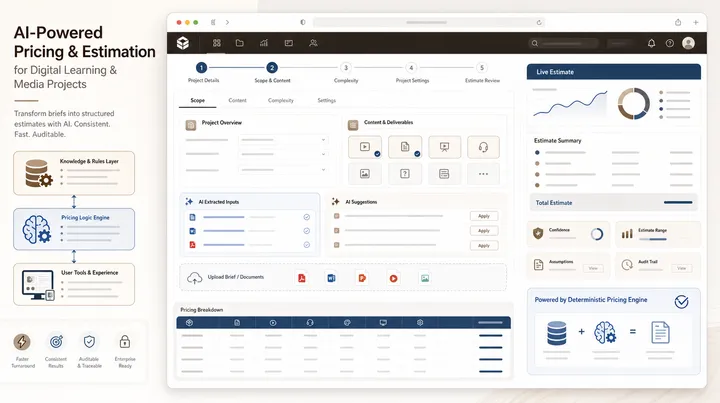
Task: Click the Audit Trail clock icon
Action: [627, 265]
